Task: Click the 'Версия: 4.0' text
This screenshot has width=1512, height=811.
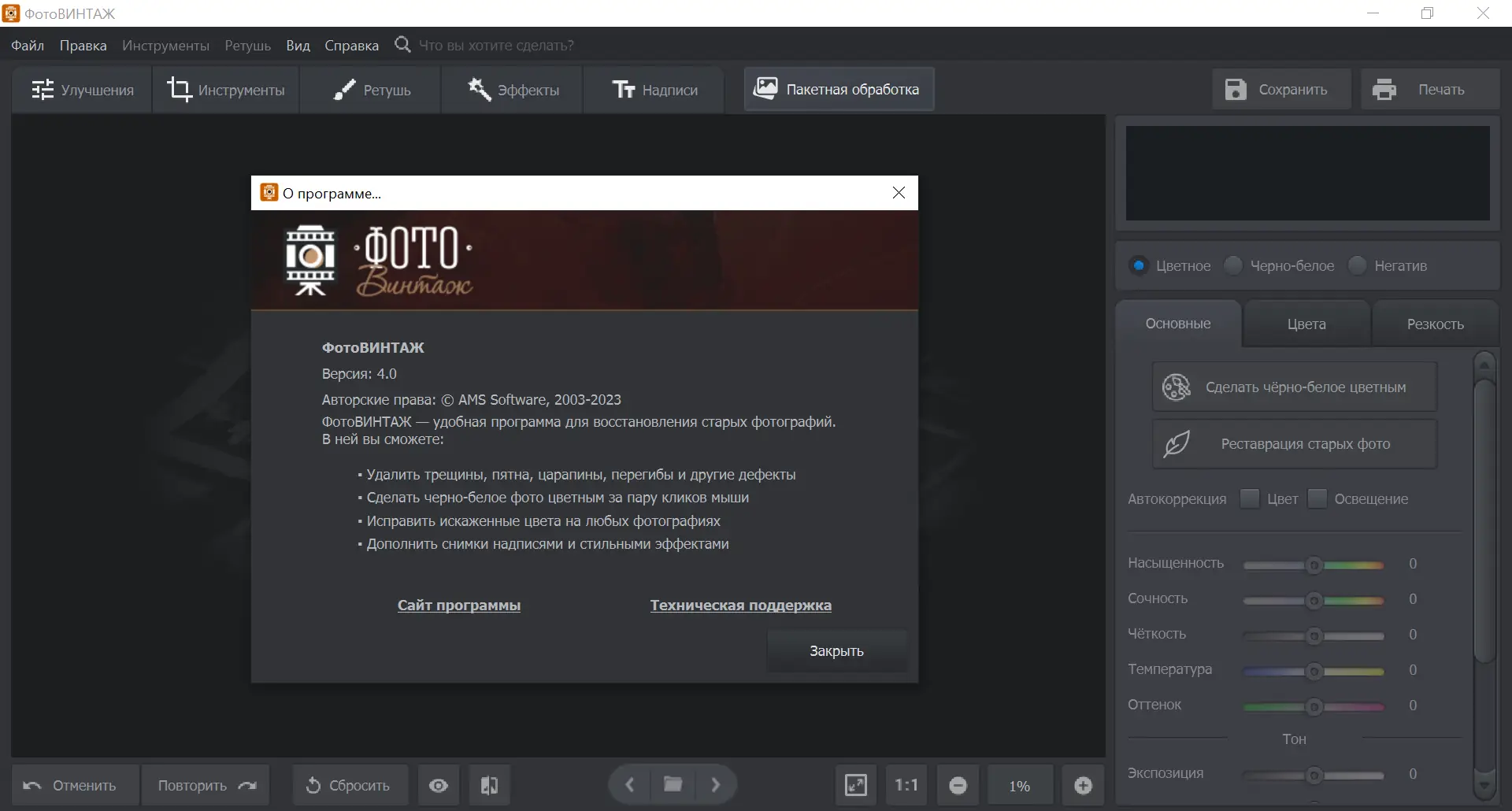Action: click(x=359, y=373)
